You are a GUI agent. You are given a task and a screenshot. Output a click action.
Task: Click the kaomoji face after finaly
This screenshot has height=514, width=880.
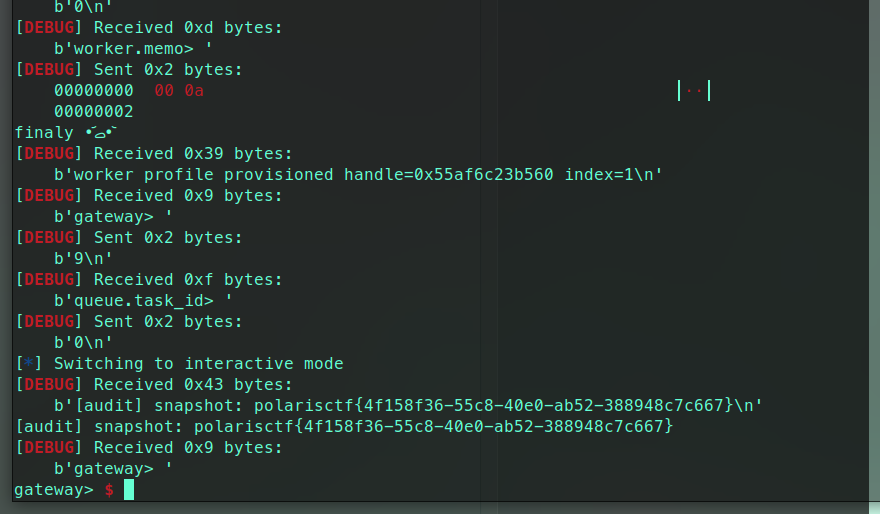(x=100, y=133)
